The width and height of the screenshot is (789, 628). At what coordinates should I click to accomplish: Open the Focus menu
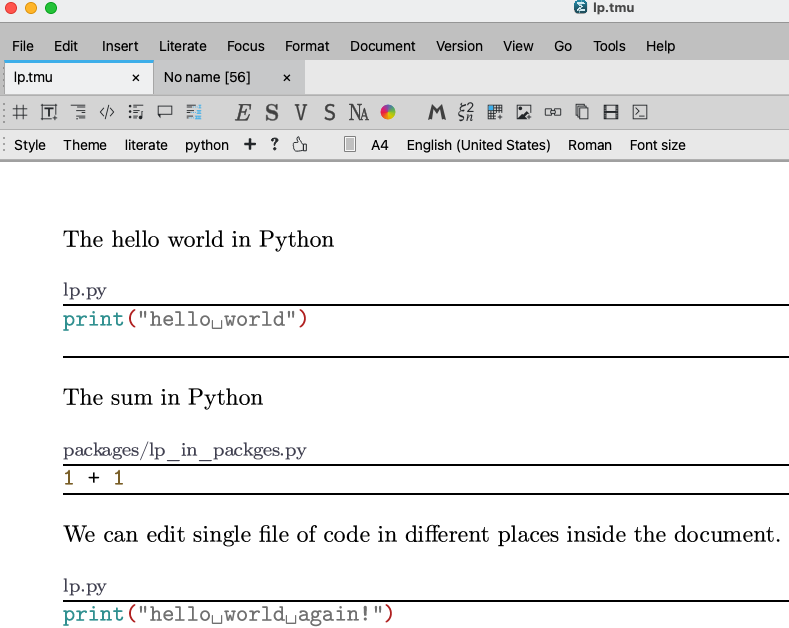coord(246,46)
